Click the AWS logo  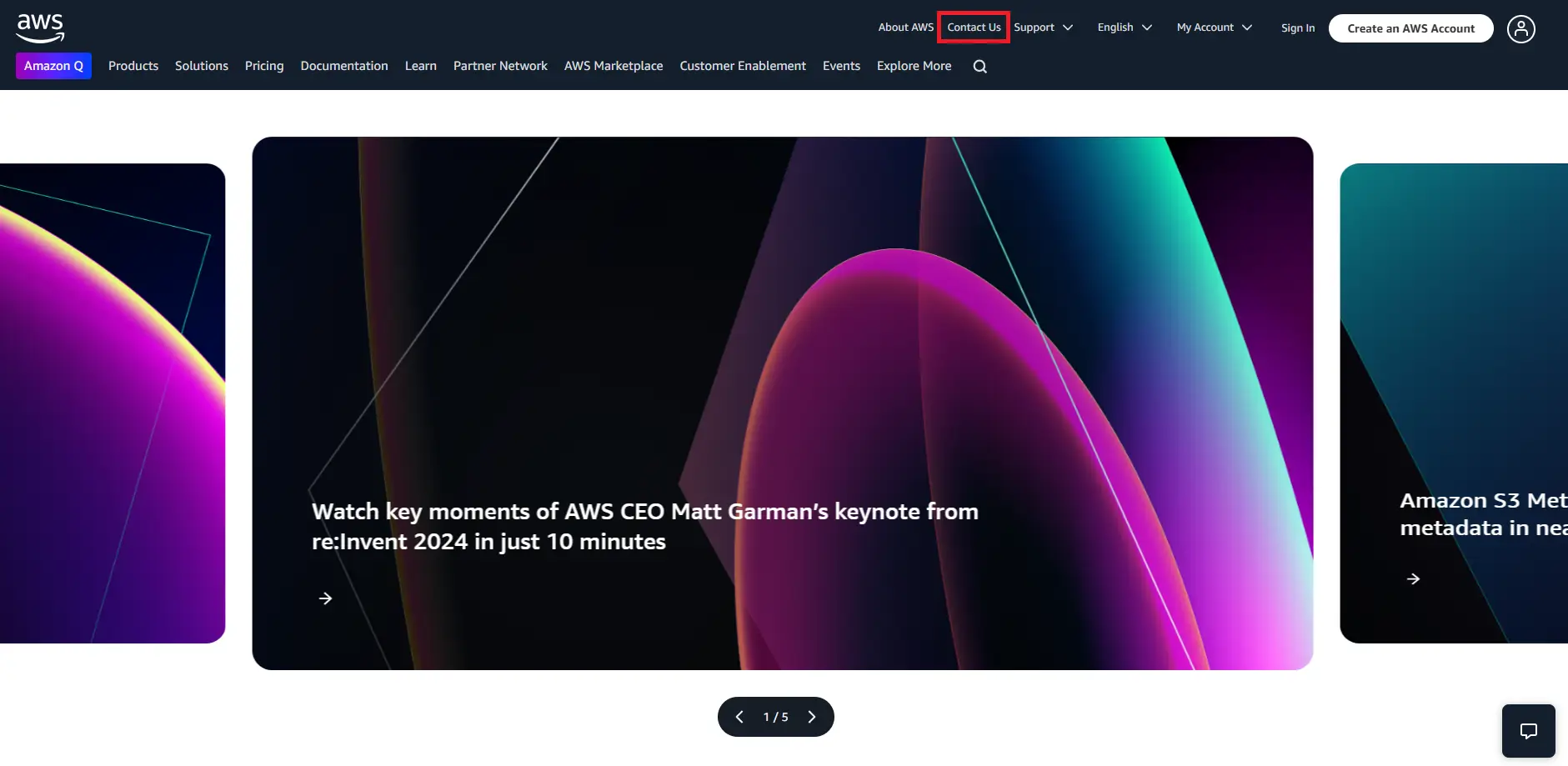(x=40, y=28)
